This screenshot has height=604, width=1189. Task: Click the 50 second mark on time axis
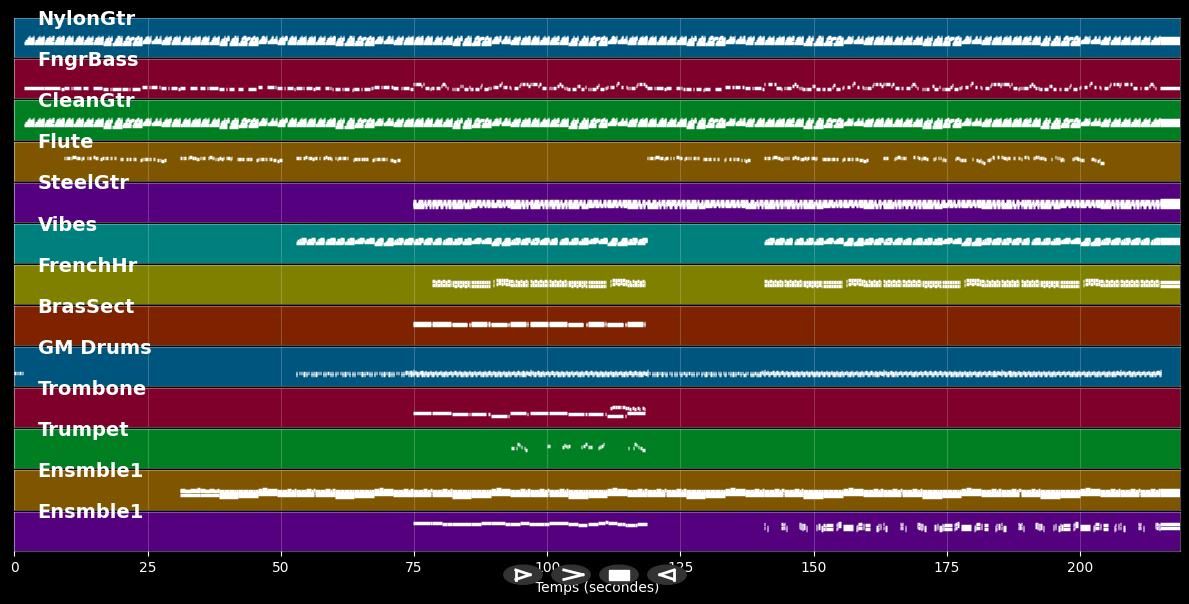point(281,567)
